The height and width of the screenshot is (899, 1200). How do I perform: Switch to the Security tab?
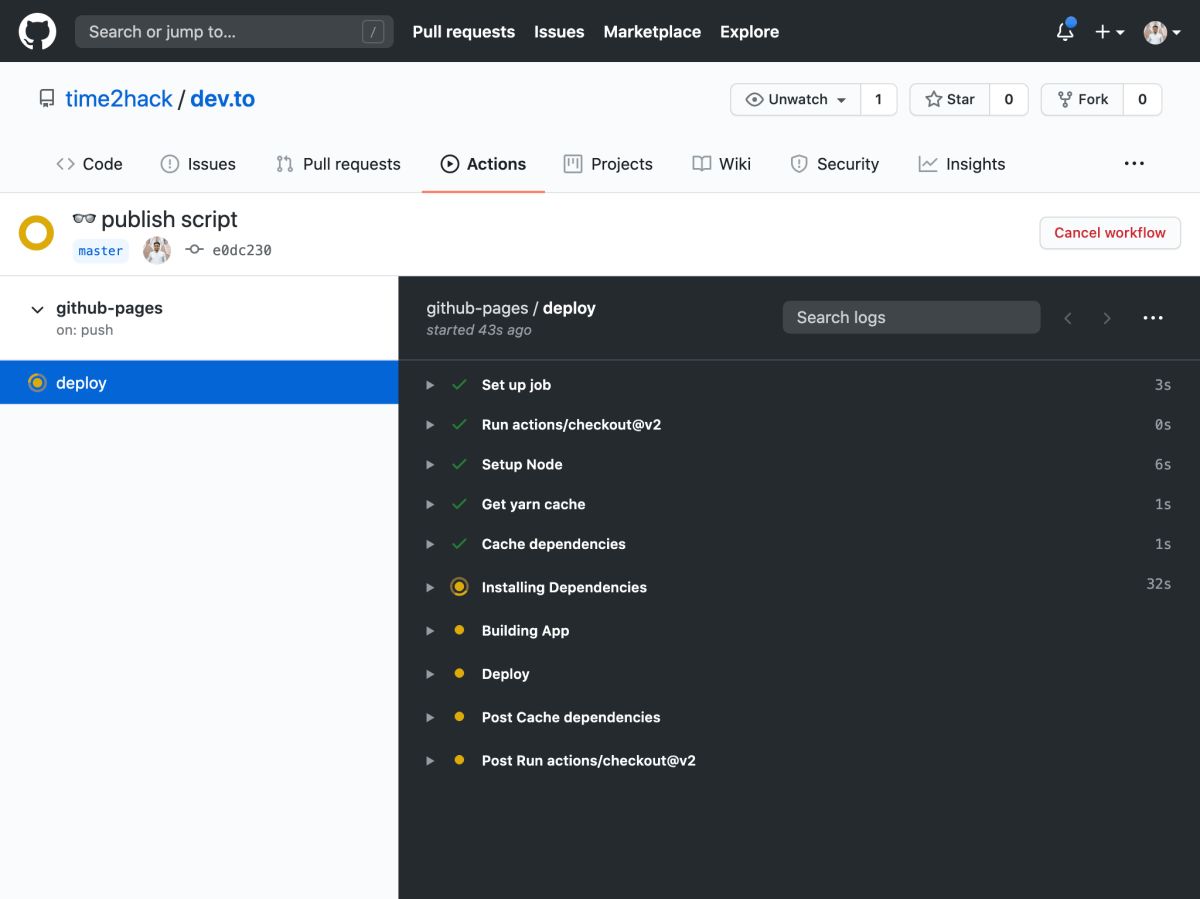point(834,164)
